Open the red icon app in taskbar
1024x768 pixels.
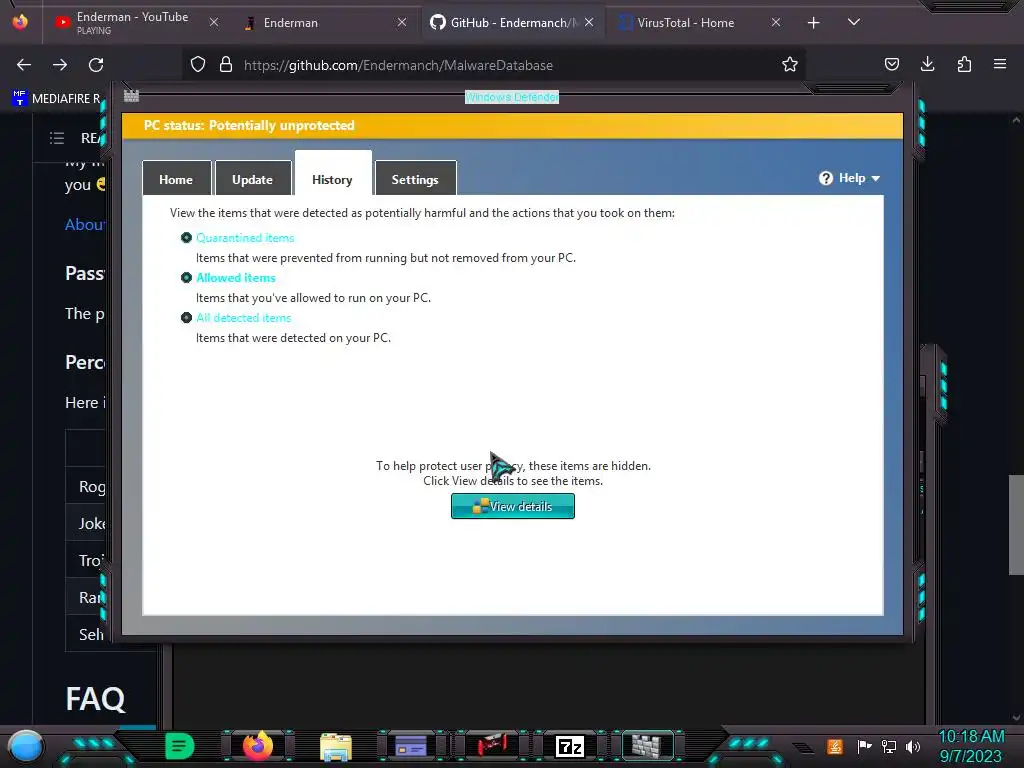(492, 746)
